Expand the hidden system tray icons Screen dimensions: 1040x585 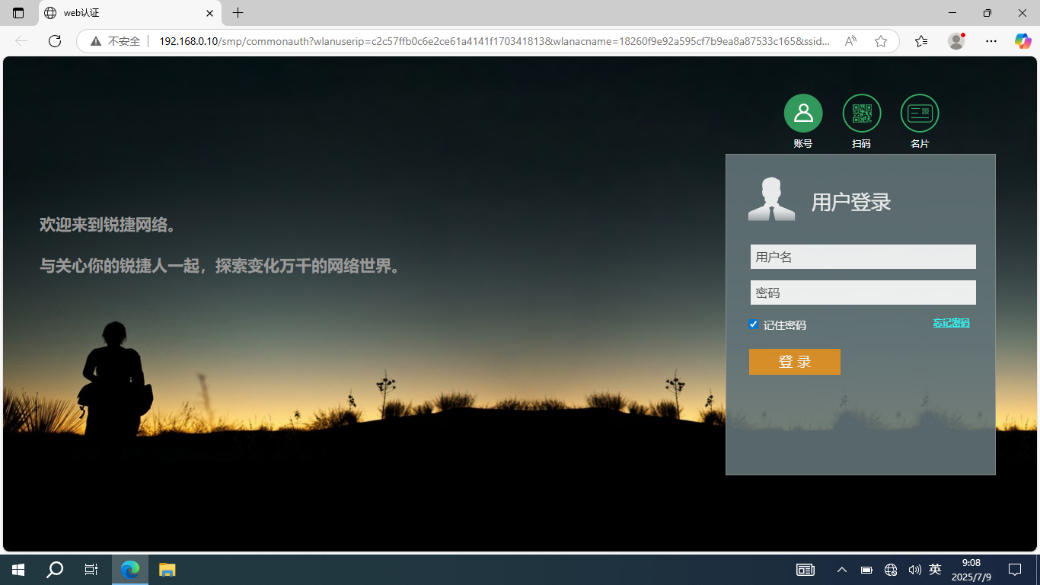842,570
